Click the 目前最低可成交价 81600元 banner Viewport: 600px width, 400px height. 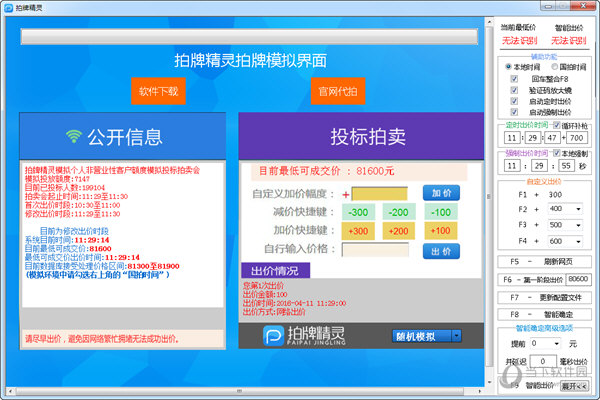(359, 171)
